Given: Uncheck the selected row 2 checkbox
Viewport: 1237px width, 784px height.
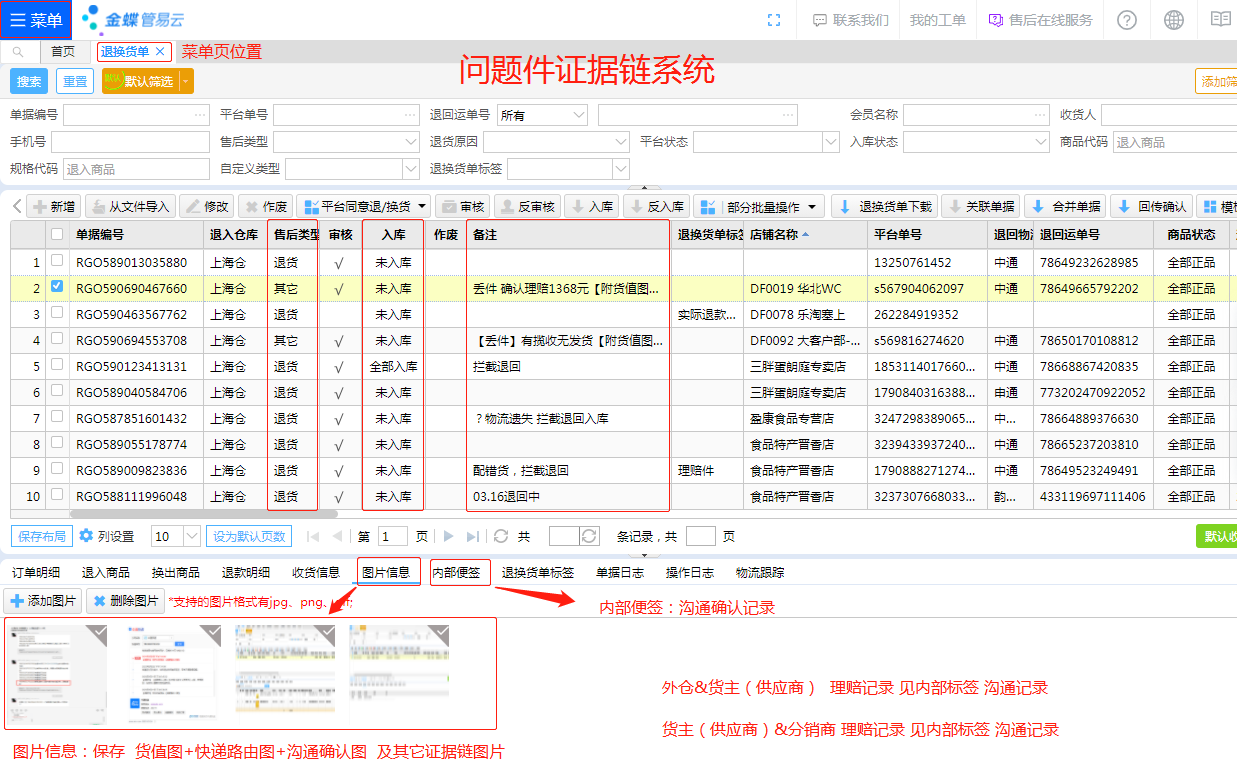Looking at the screenshot, I should (57, 288).
